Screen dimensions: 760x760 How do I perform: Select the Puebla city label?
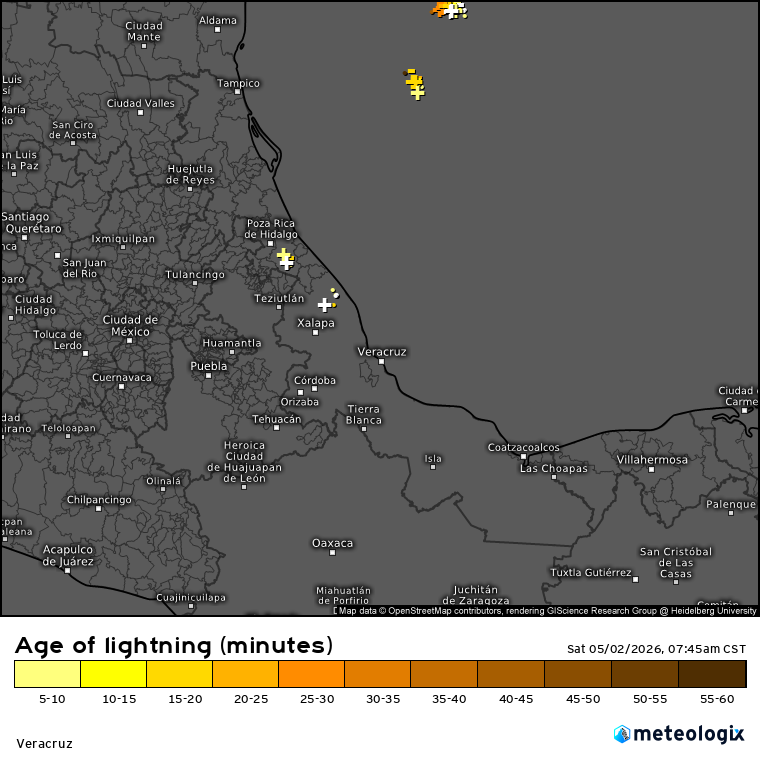(208, 366)
